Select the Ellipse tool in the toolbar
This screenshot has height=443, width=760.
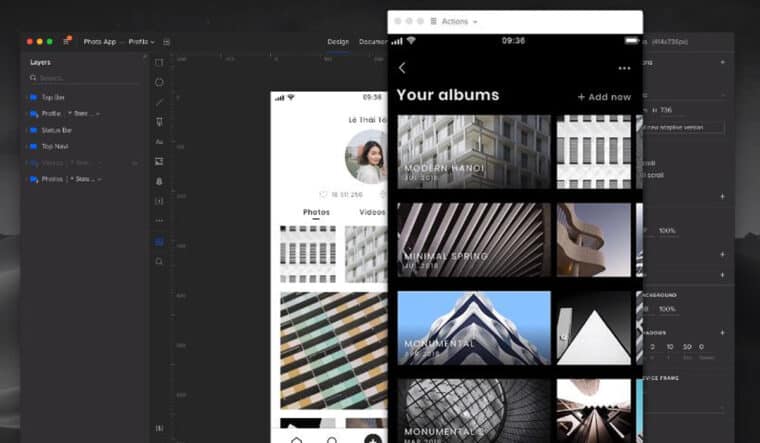click(159, 82)
